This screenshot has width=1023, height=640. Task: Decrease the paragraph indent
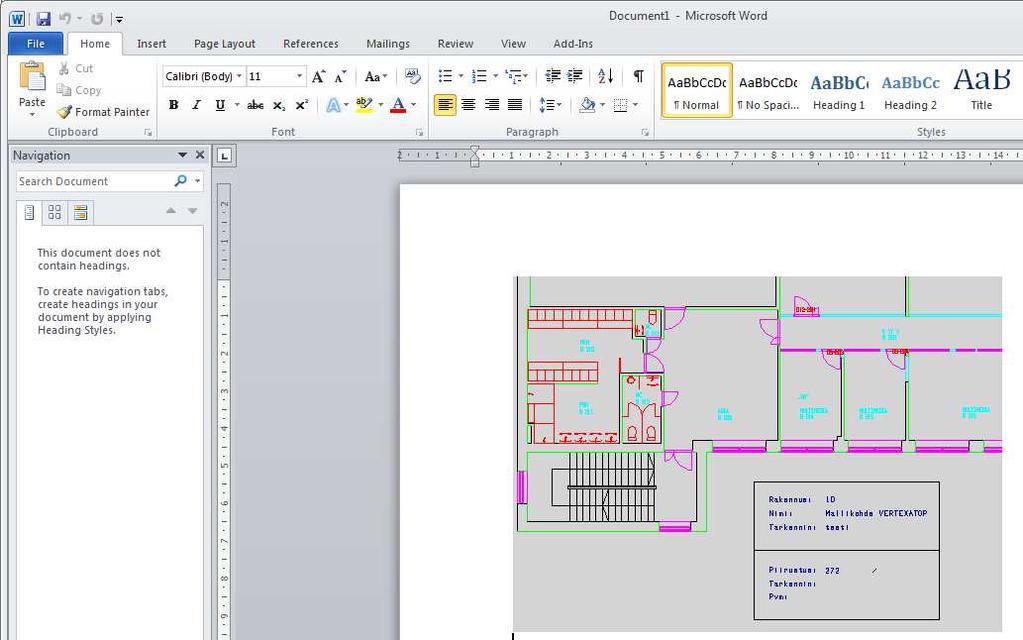click(x=553, y=76)
